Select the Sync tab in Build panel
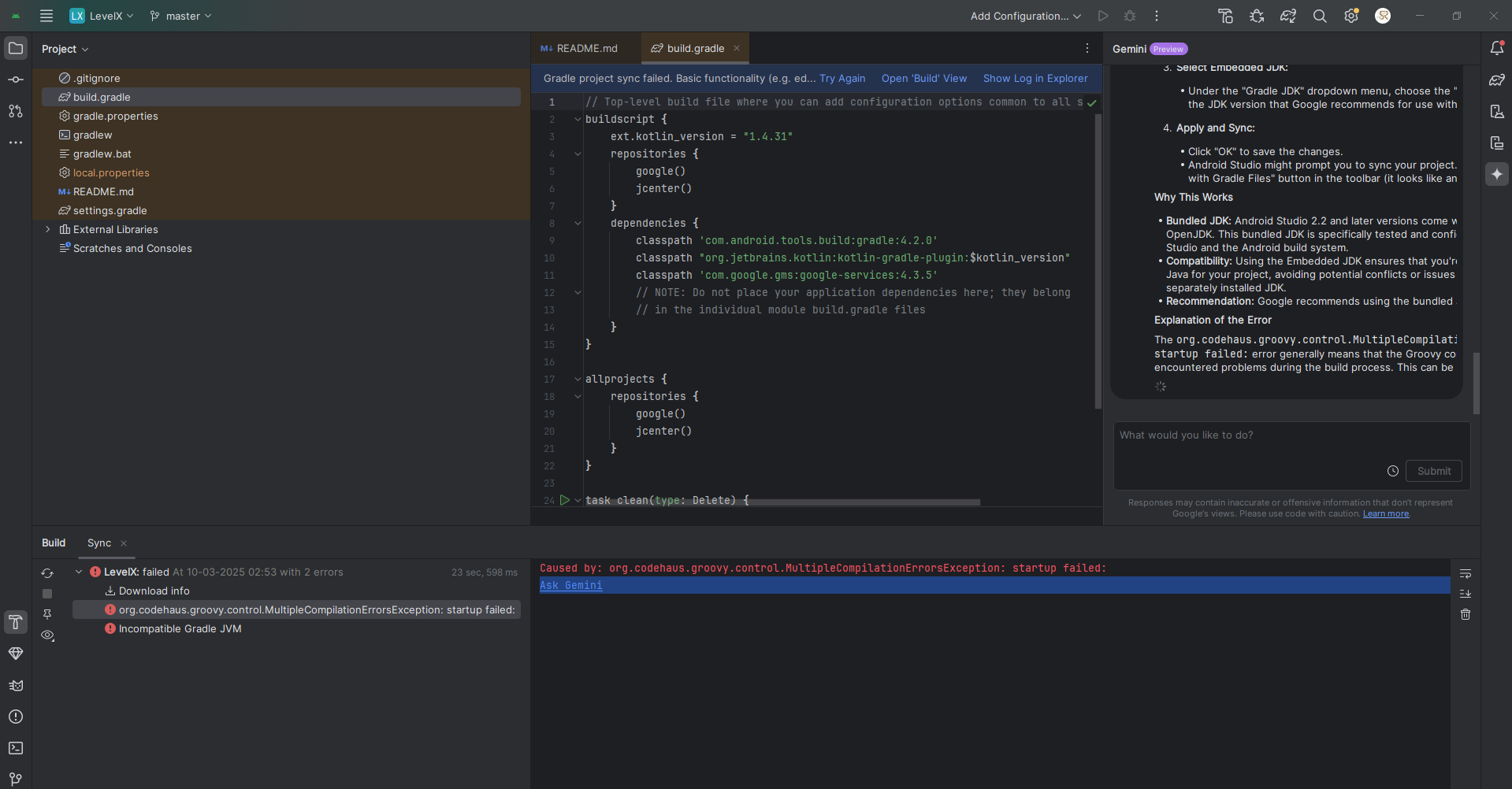Screen dimensions: 1512x789 tap(99, 543)
